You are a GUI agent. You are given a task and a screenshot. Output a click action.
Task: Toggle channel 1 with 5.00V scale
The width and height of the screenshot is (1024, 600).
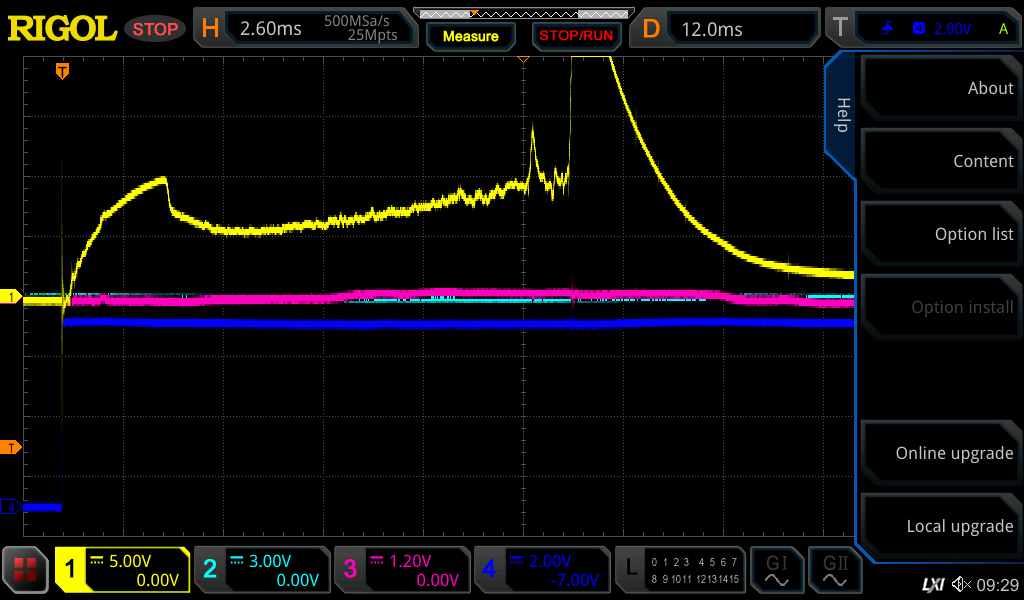click(x=123, y=570)
